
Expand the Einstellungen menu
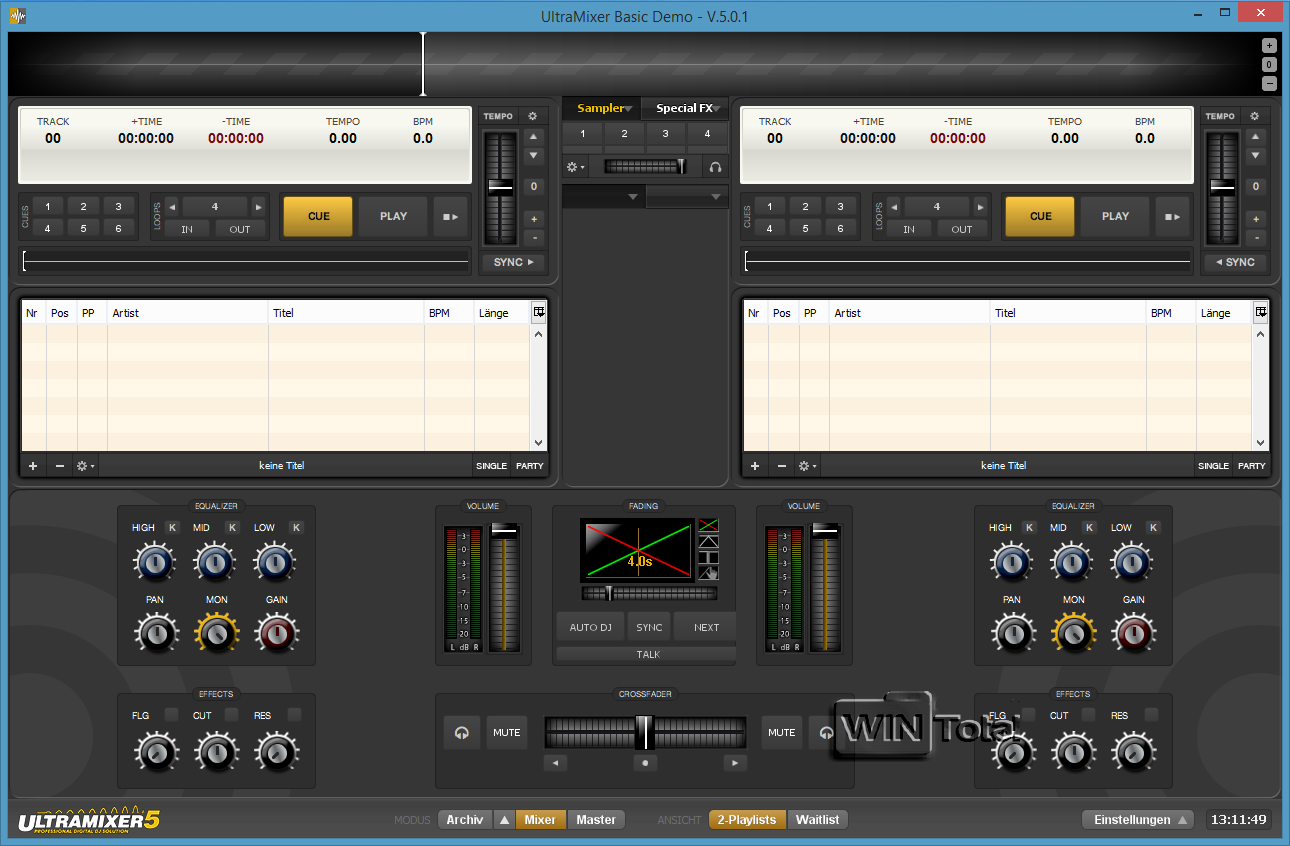coord(1138,820)
